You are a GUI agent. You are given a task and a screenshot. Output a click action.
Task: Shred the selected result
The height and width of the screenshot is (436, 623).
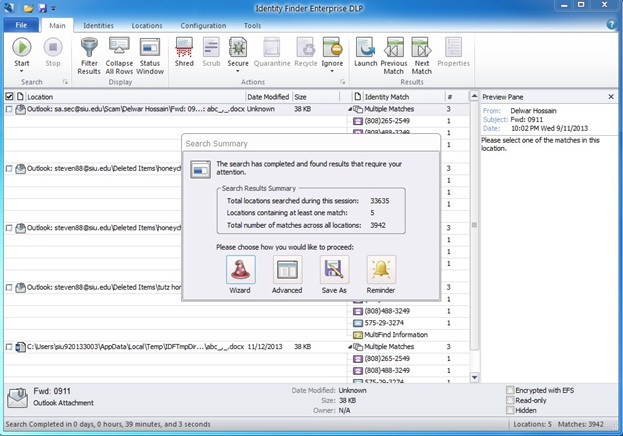point(184,52)
